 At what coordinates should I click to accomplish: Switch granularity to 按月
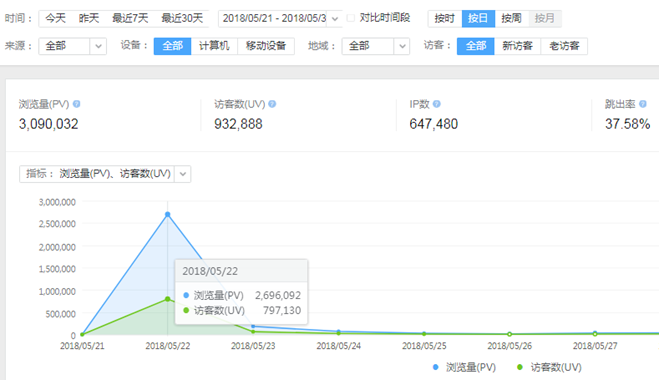point(545,18)
